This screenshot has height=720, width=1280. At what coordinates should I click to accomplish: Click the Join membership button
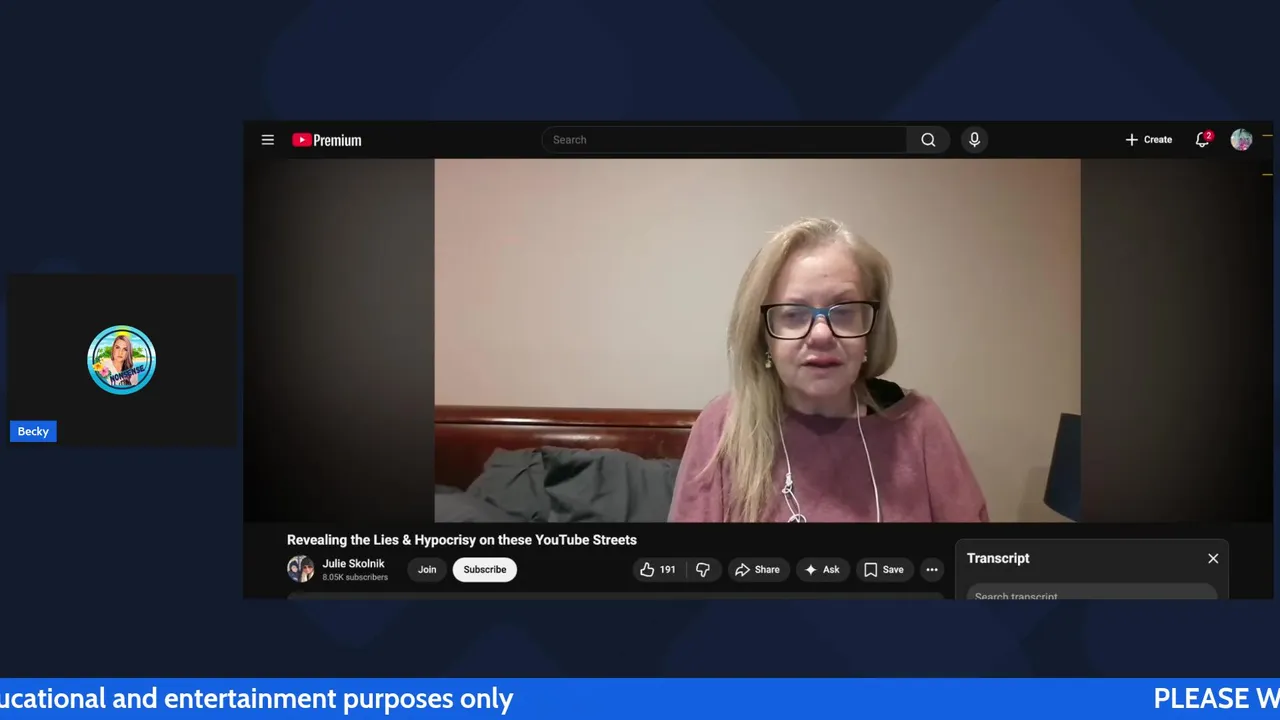tap(427, 570)
